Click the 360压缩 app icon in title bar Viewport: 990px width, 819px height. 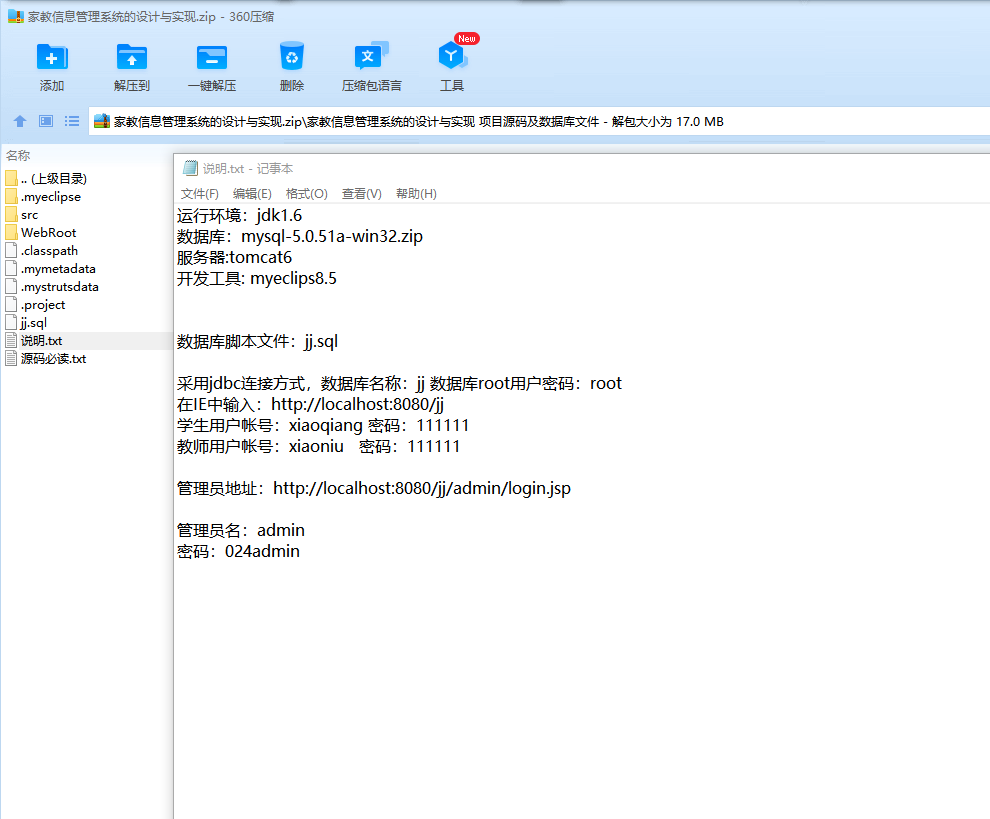(15, 16)
